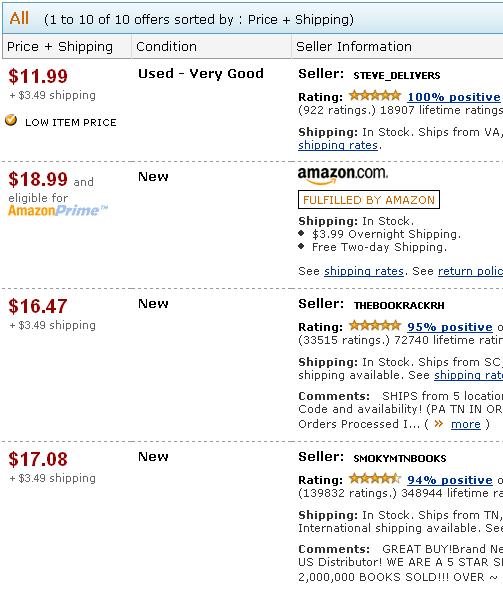Open the 95% positive rating link

[x=450, y=327]
